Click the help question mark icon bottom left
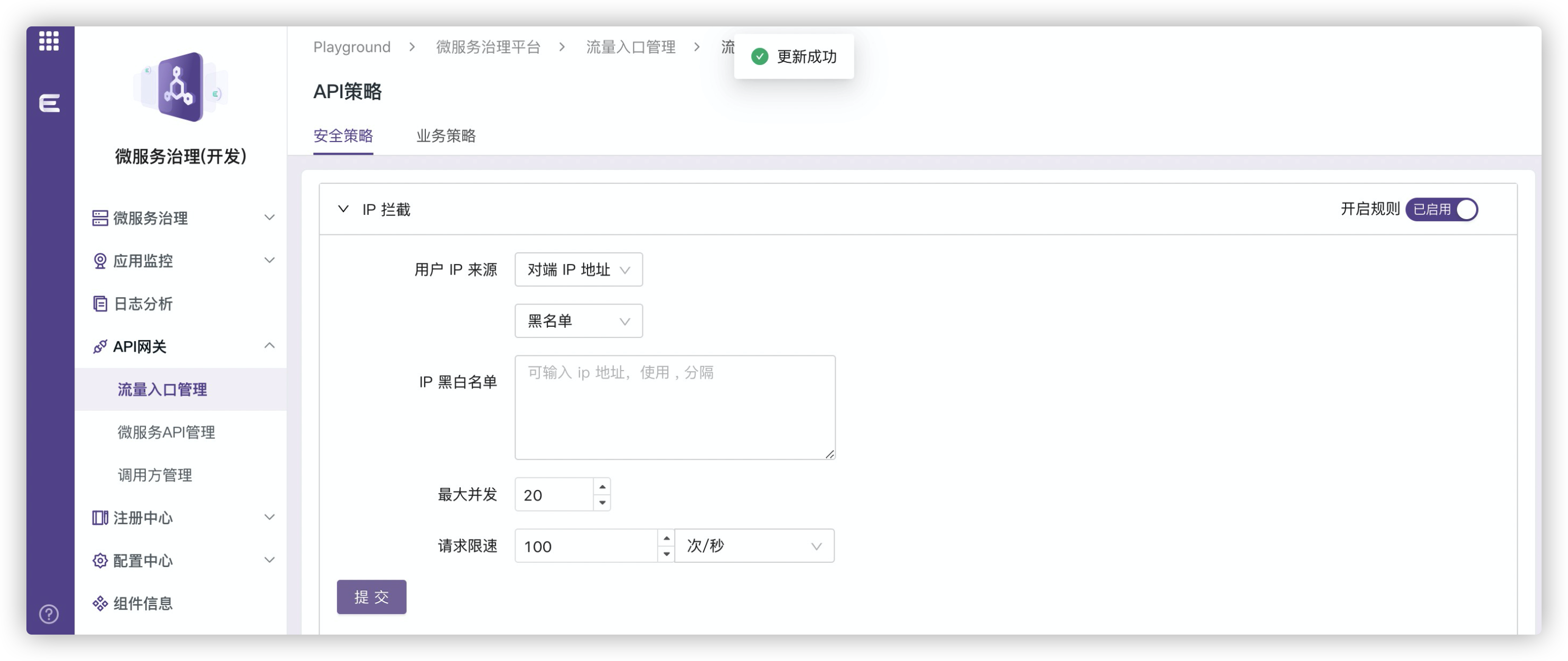Viewport: 1568px width, 661px height. point(48,615)
